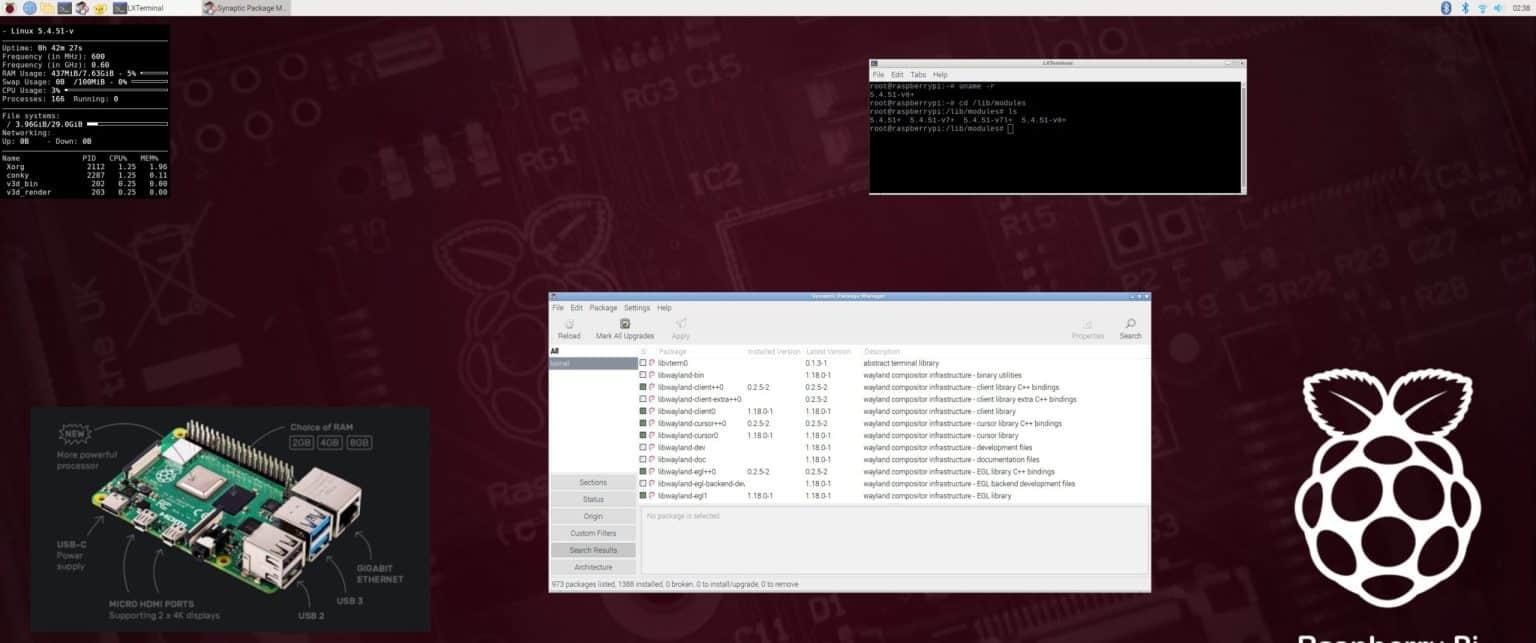Click the Debian swirl icon beside libwayland-egl1
Viewport: 1536px width, 643px height.
click(652, 496)
